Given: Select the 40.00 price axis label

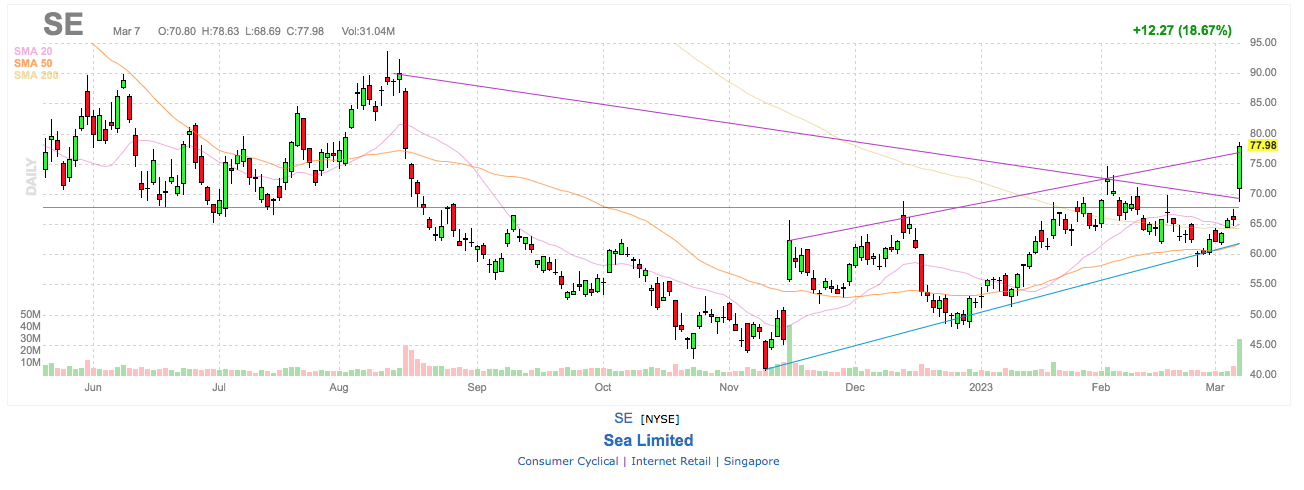Looking at the screenshot, I should coord(1265,375).
